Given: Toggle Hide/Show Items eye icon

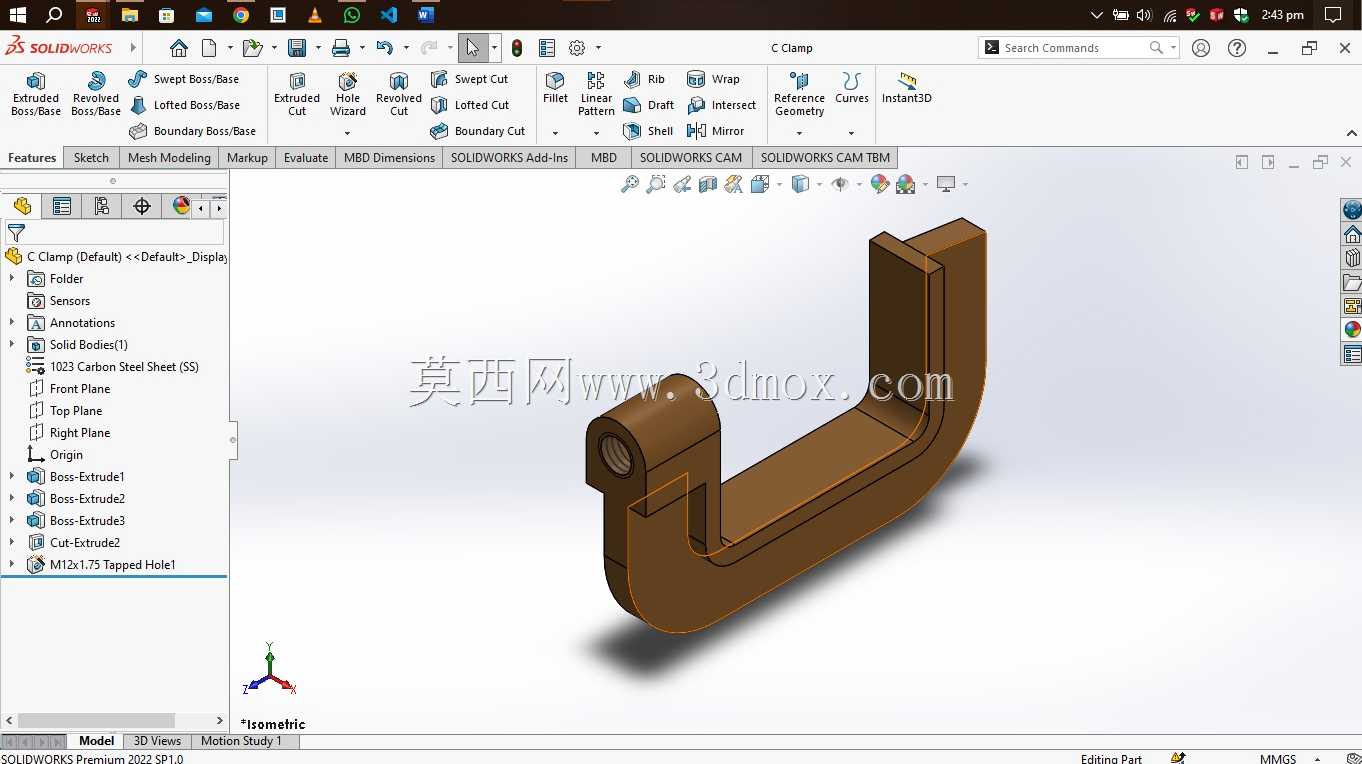Looking at the screenshot, I should pyautogui.click(x=840, y=184).
